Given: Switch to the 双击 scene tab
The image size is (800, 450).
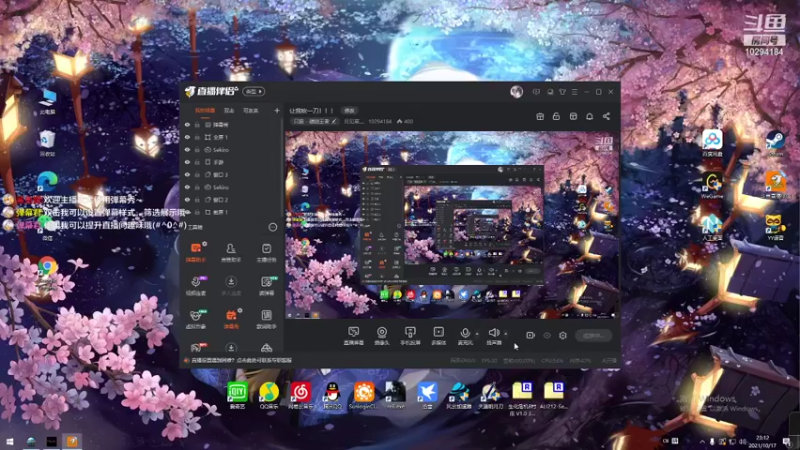Looking at the screenshot, I should click(229, 110).
